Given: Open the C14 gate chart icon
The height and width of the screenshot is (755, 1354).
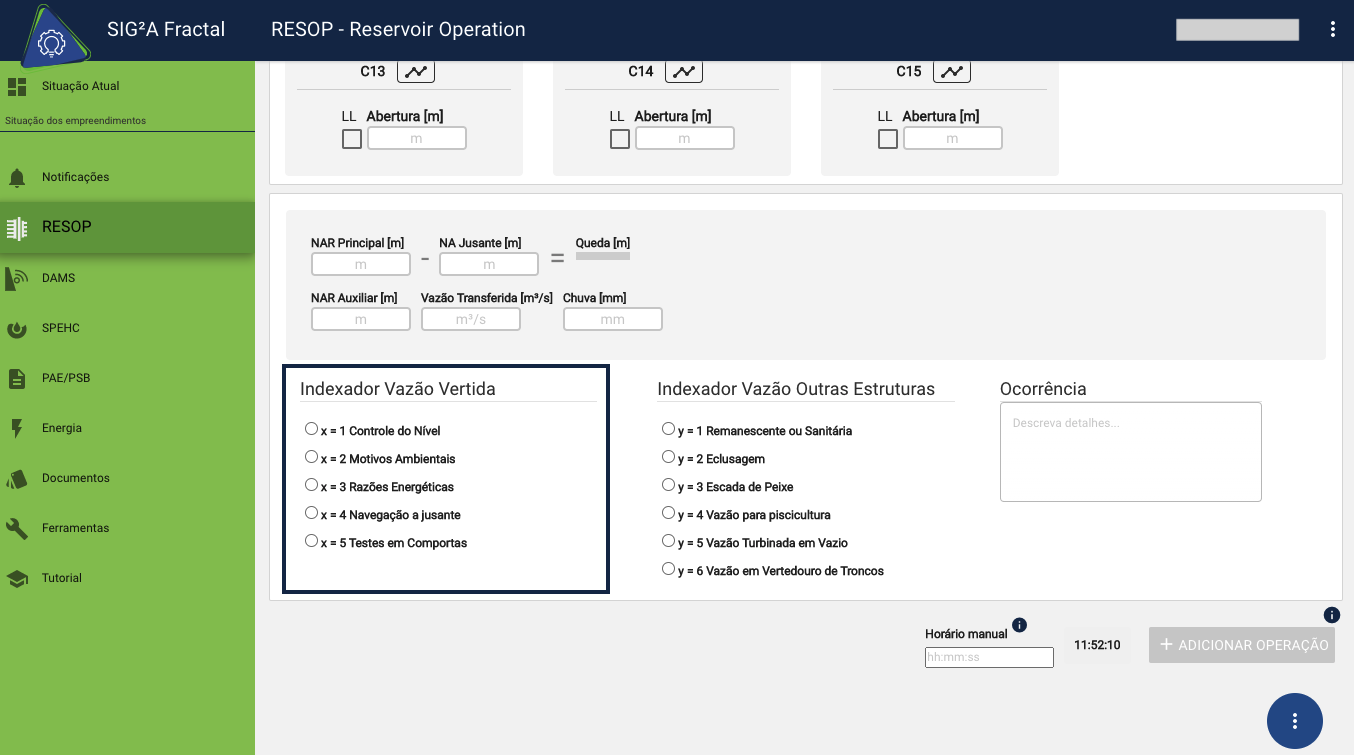Looking at the screenshot, I should pyautogui.click(x=684, y=72).
